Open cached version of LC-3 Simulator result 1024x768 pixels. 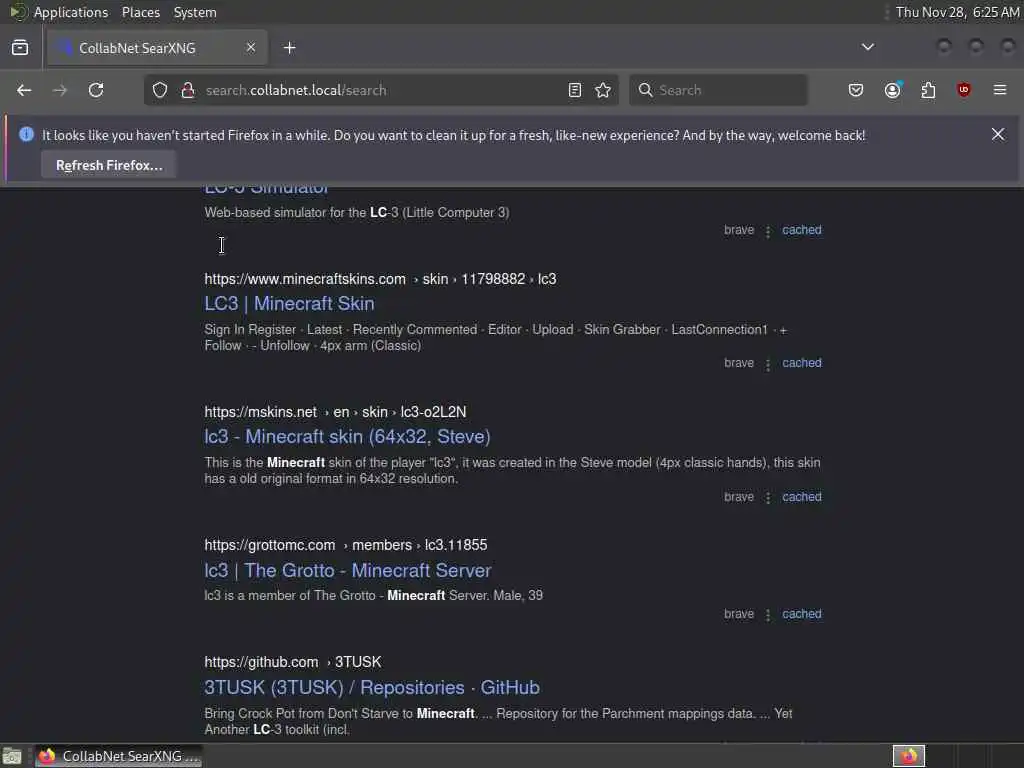pos(802,230)
